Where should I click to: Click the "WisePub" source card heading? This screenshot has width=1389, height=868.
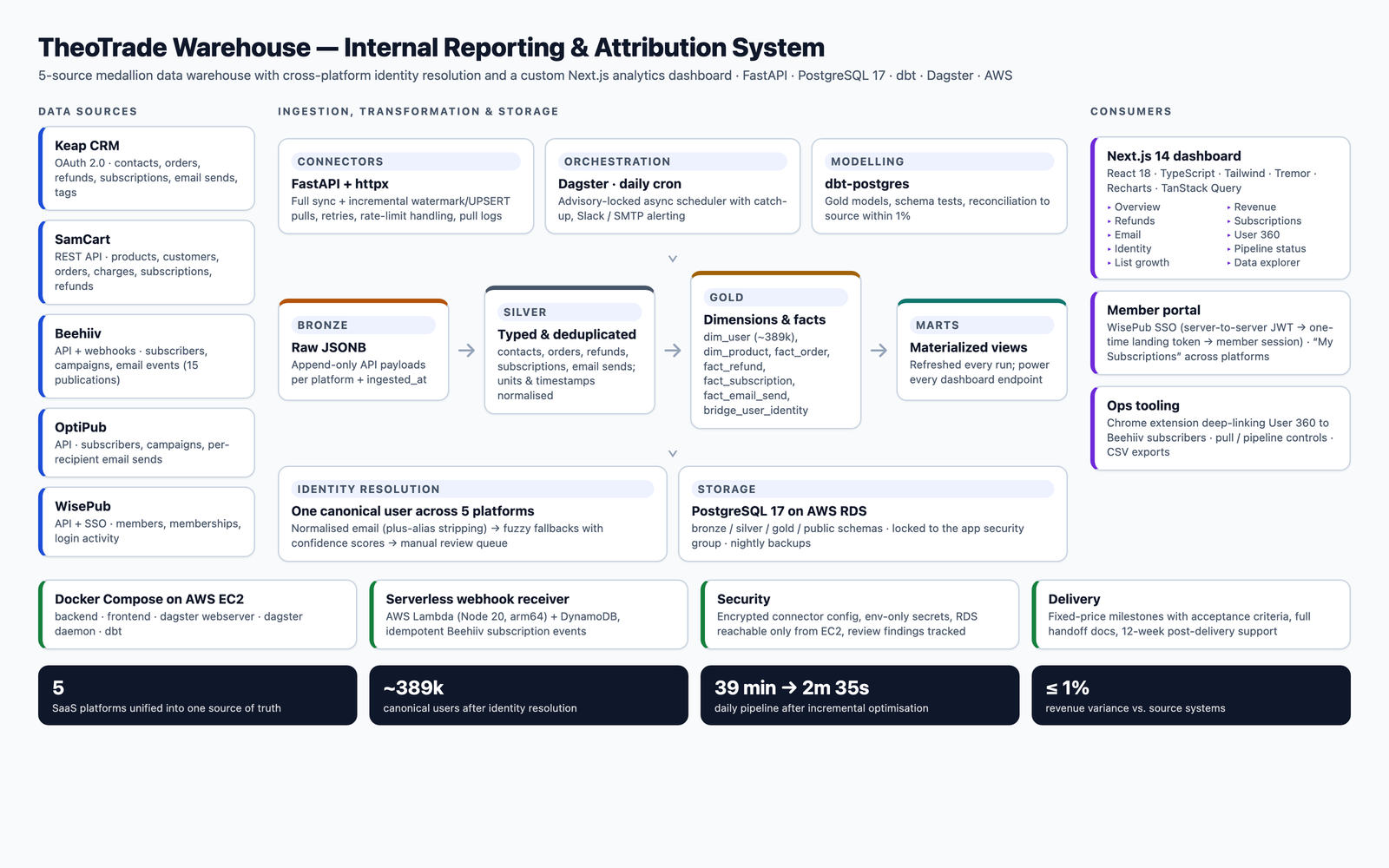pyautogui.click(x=82, y=506)
